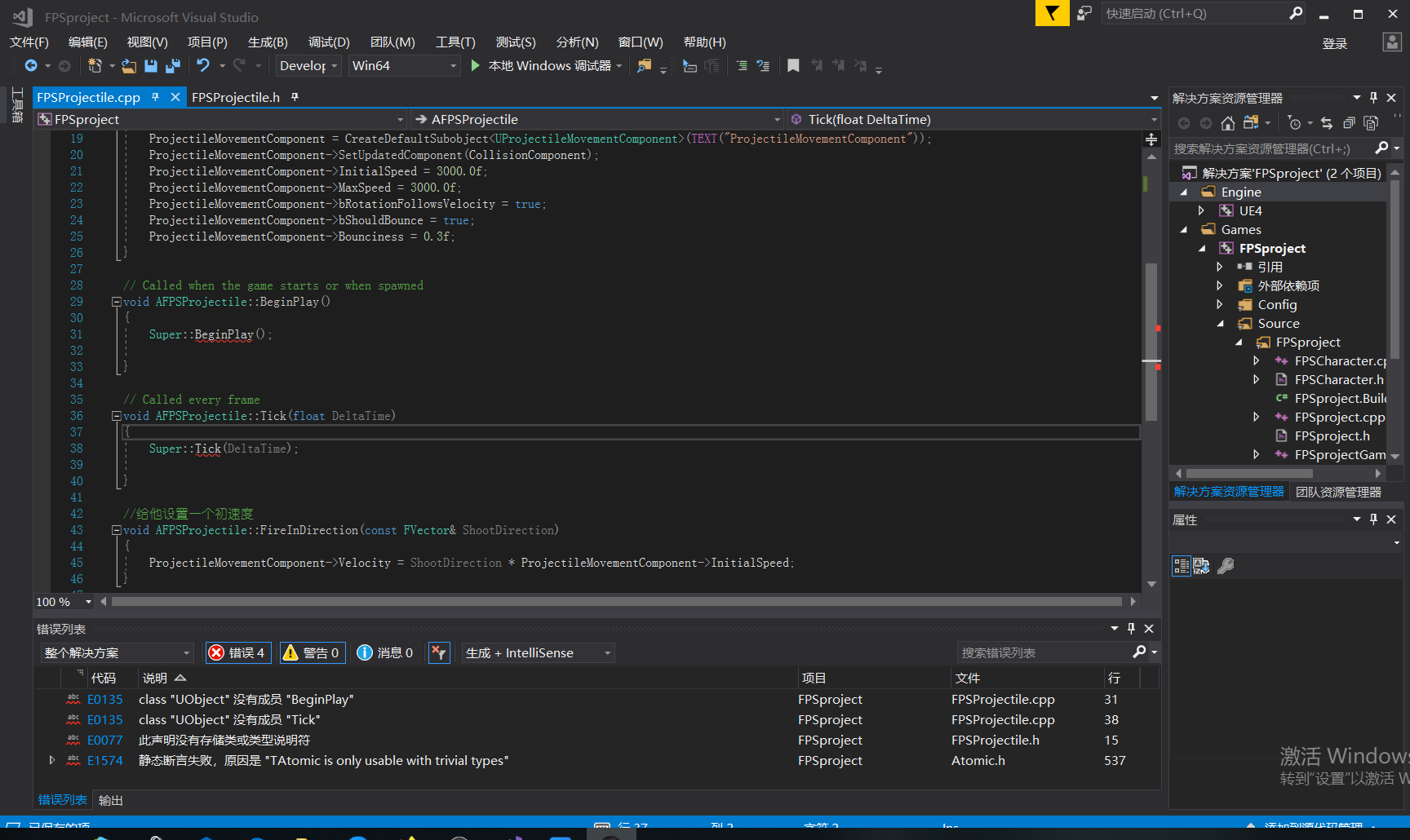Start debugging with the green play icon
Image resolution: width=1410 pixels, height=840 pixels.
click(x=475, y=65)
